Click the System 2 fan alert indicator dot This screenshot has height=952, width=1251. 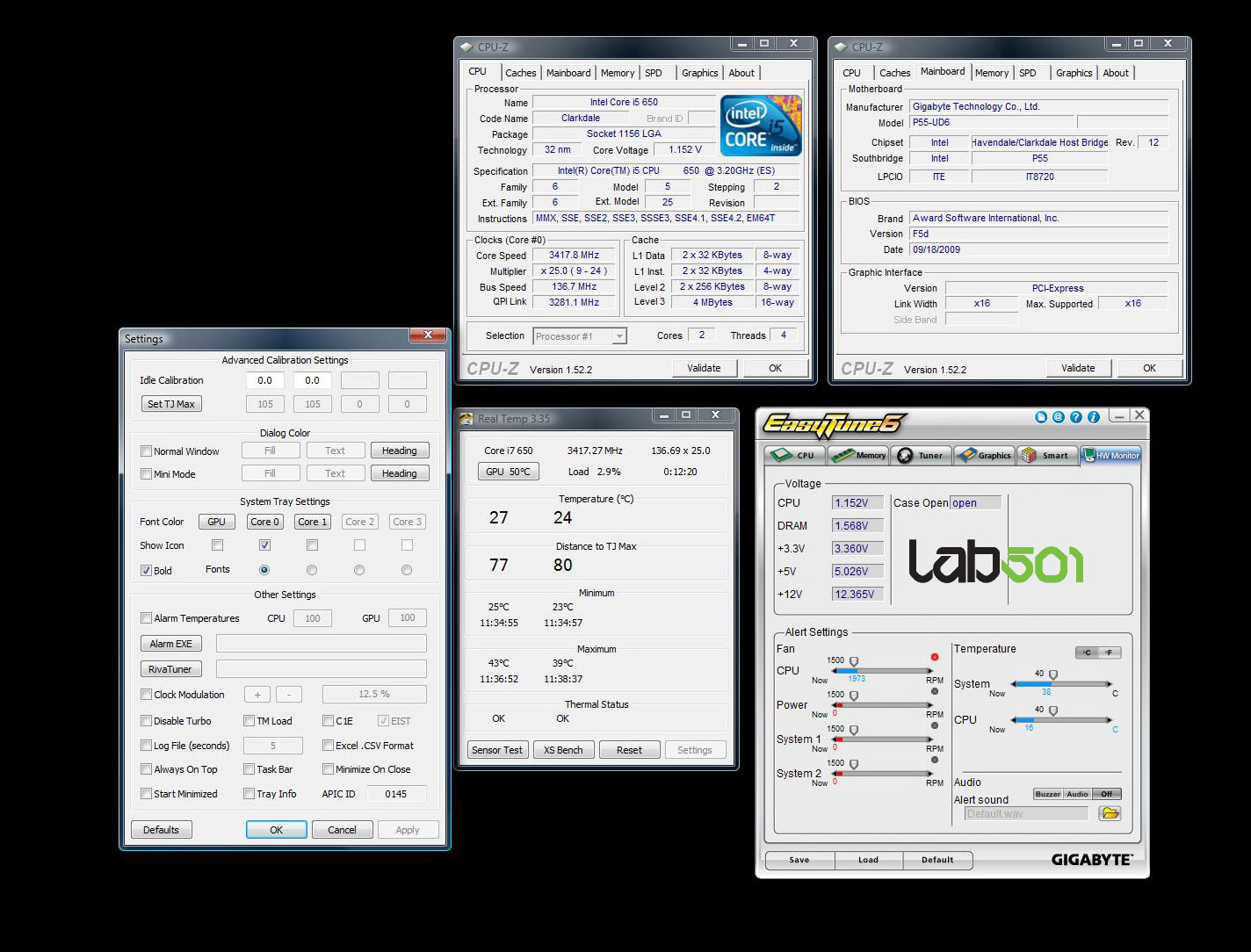click(x=934, y=760)
